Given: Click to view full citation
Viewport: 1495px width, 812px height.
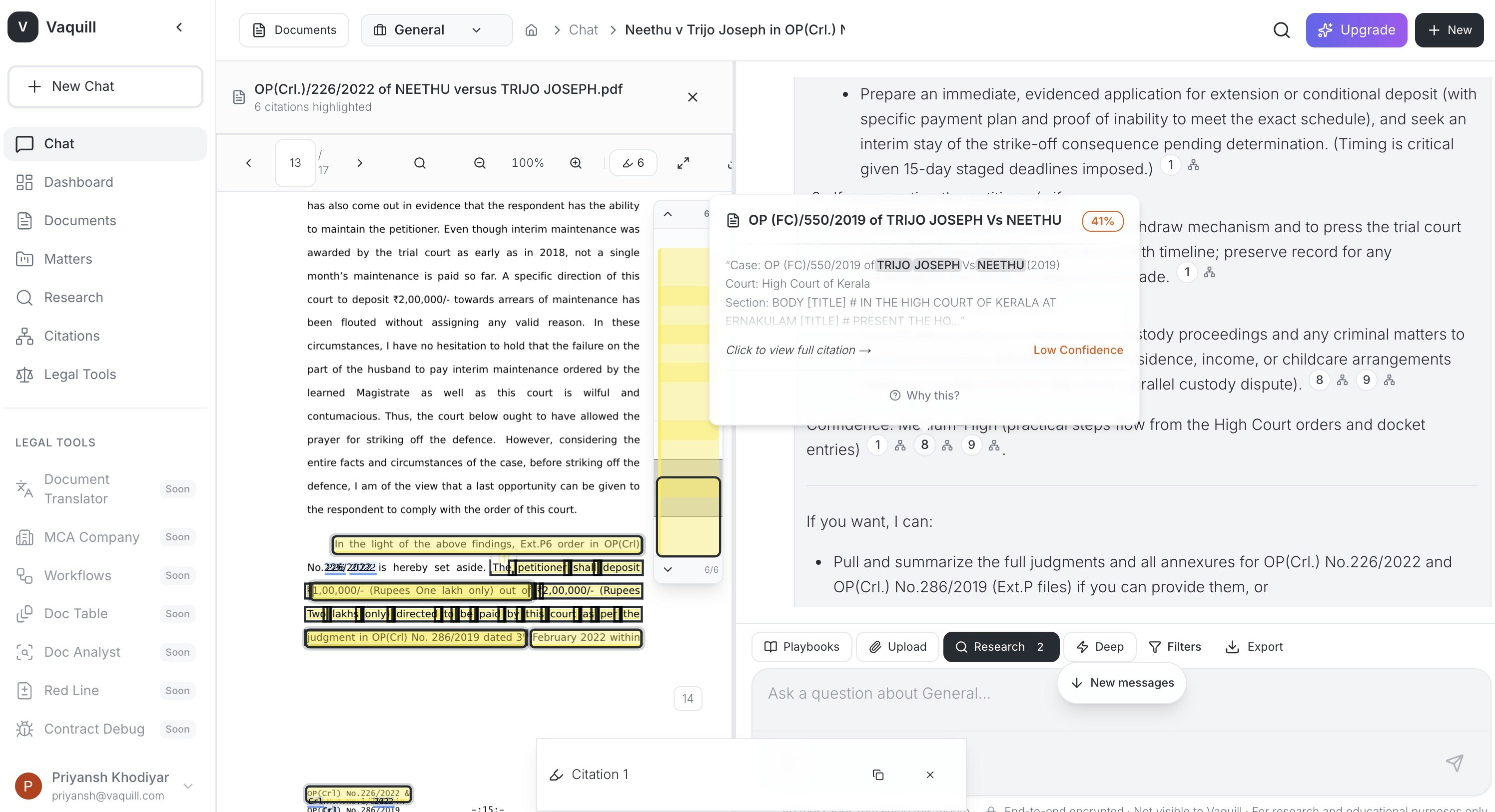Looking at the screenshot, I should [798, 350].
